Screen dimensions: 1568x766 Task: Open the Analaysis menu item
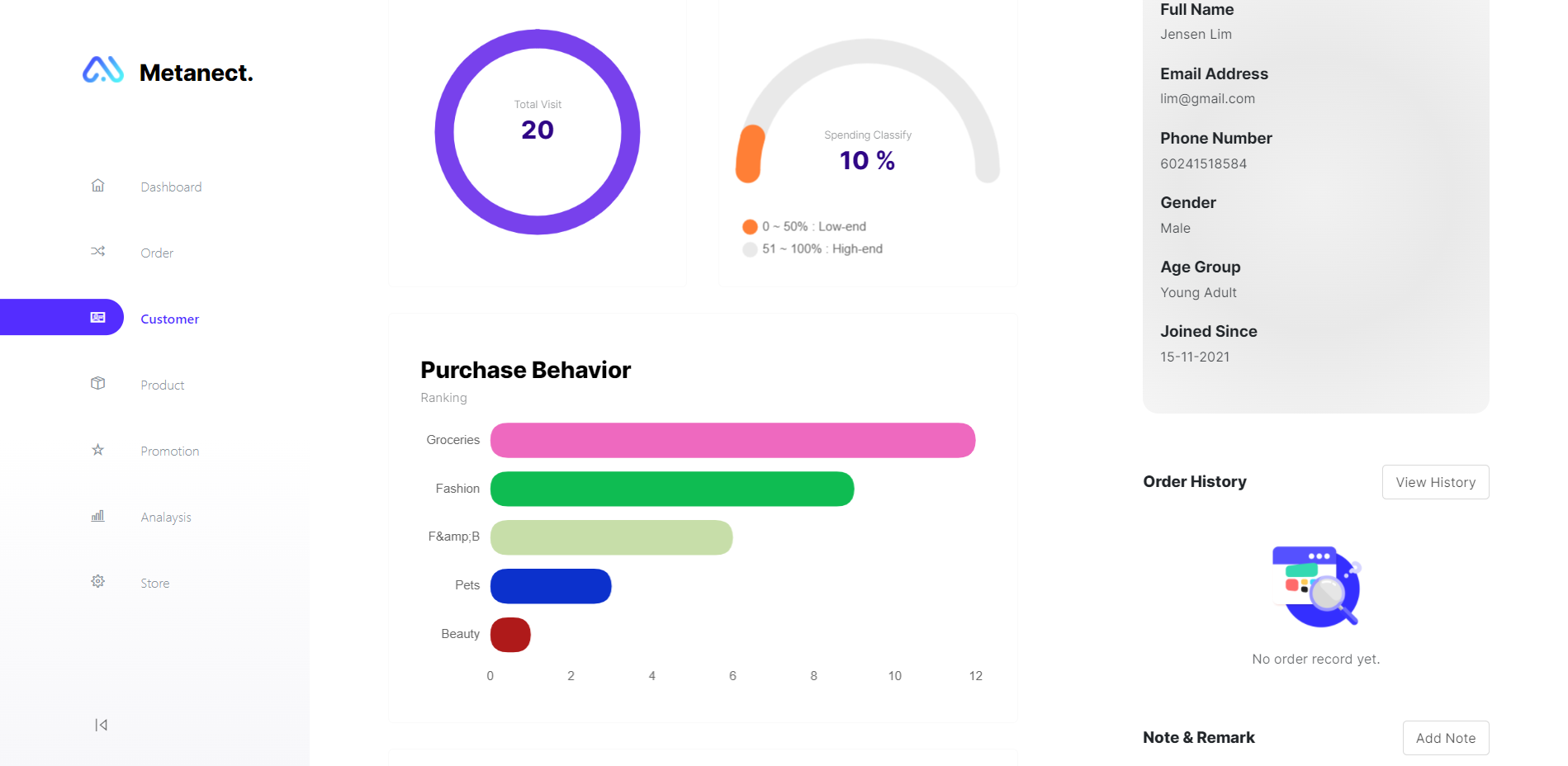165,518
